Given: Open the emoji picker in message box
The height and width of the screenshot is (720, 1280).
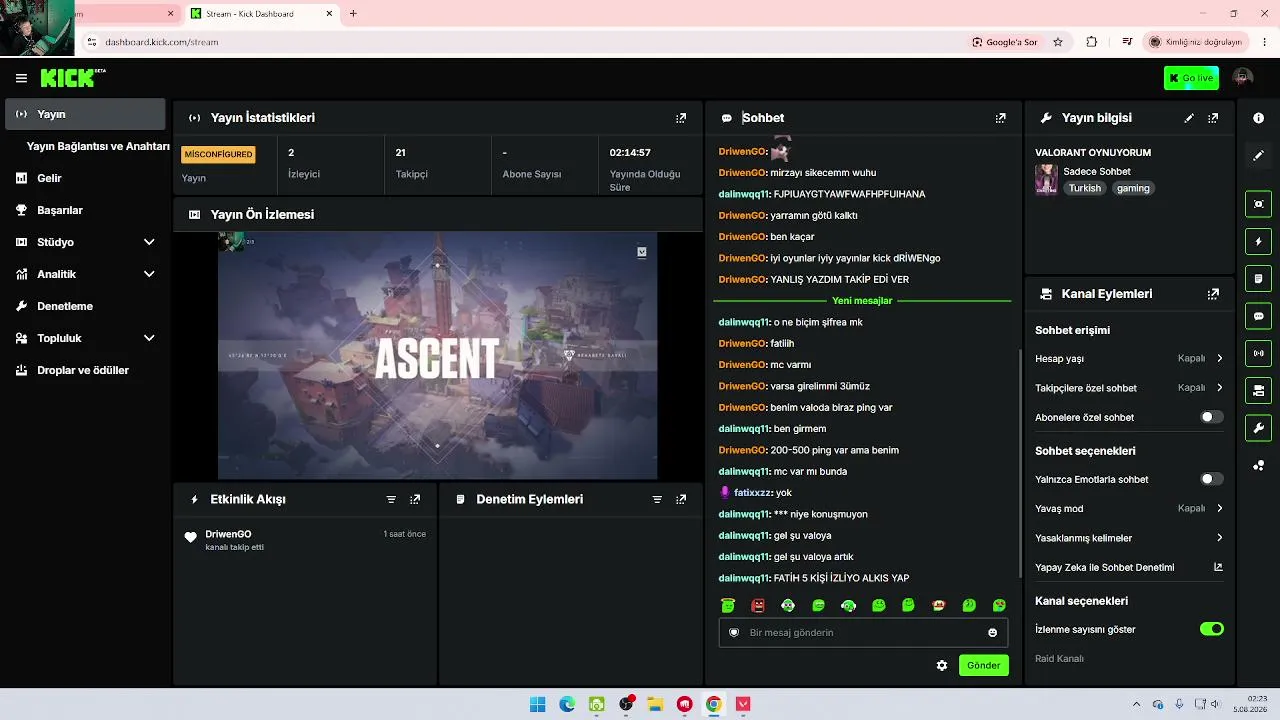Looking at the screenshot, I should pos(992,633).
